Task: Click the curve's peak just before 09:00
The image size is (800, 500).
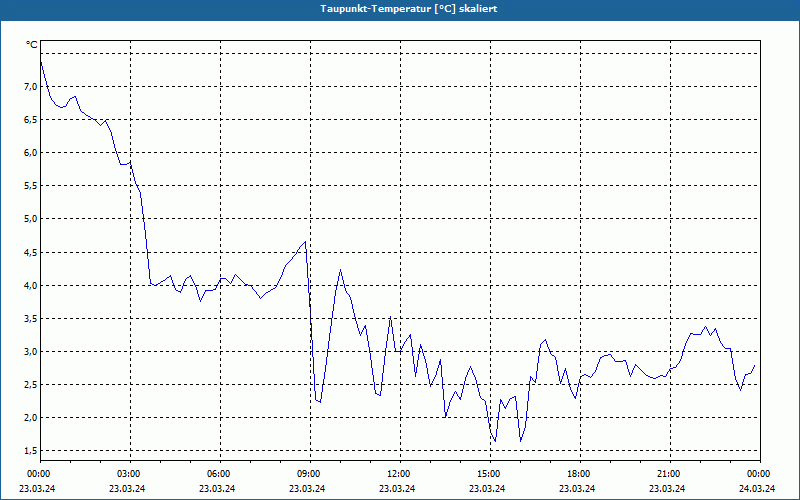Action: (x=305, y=242)
